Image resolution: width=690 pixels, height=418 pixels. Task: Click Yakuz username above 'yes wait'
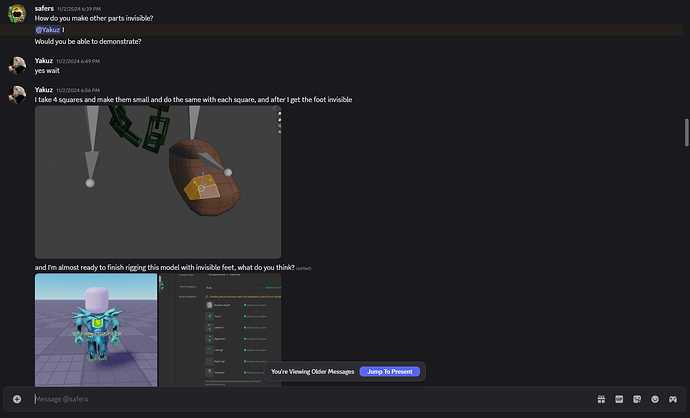pyautogui.click(x=44, y=61)
